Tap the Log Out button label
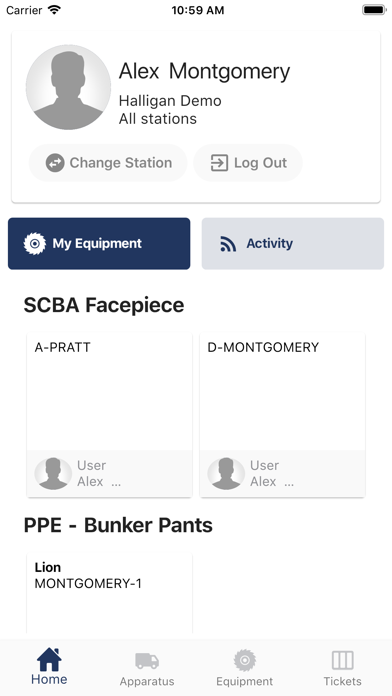This screenshot has width=392, height=696. tap(261, 163)
